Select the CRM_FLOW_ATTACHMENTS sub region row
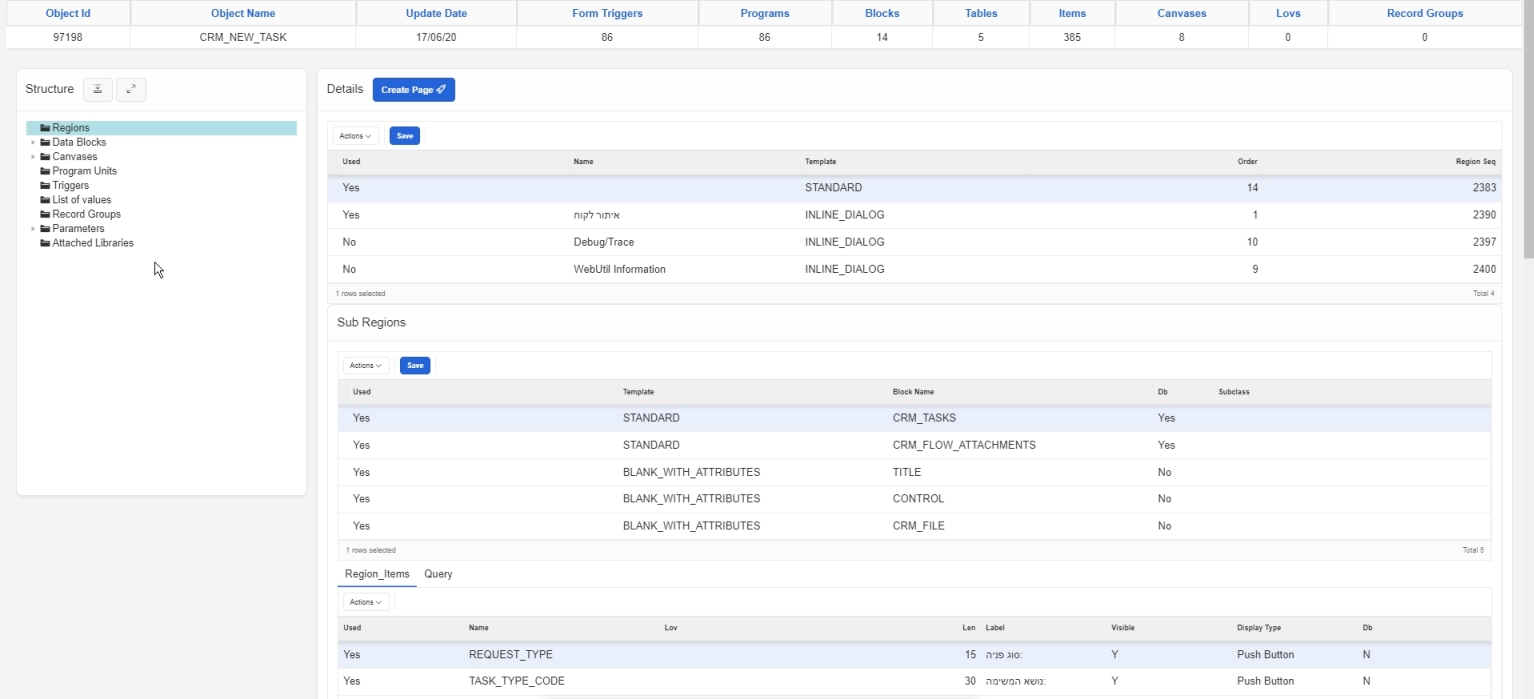 click(x=963, y=445)
